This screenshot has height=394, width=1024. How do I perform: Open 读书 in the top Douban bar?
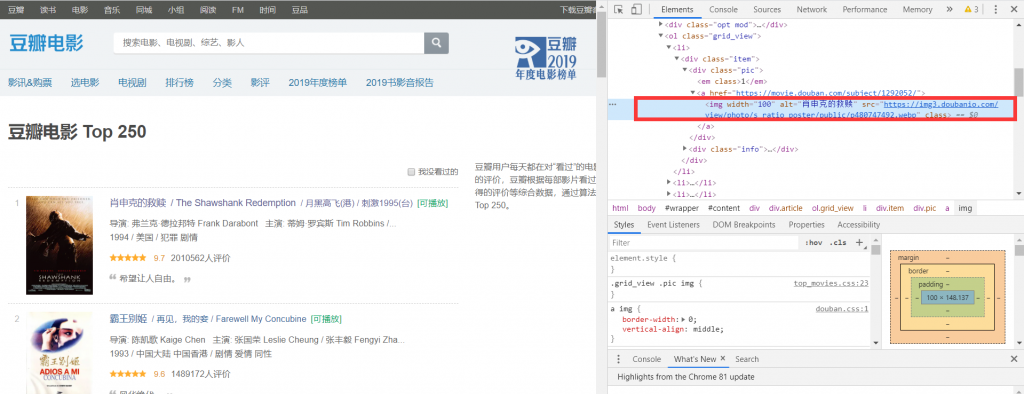48,10
